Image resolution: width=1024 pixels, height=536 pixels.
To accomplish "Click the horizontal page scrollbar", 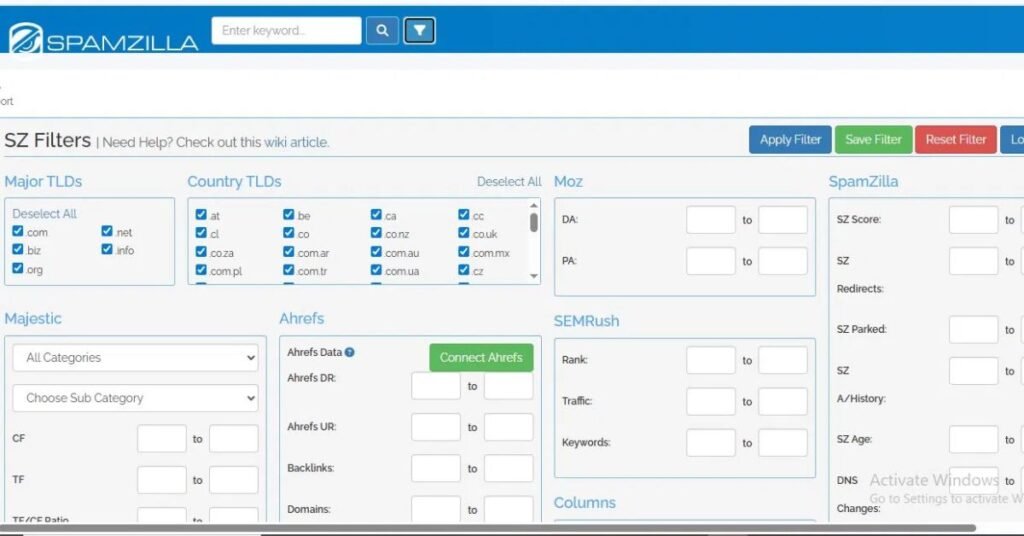I will pyautogui.click(x=488, y=528).
